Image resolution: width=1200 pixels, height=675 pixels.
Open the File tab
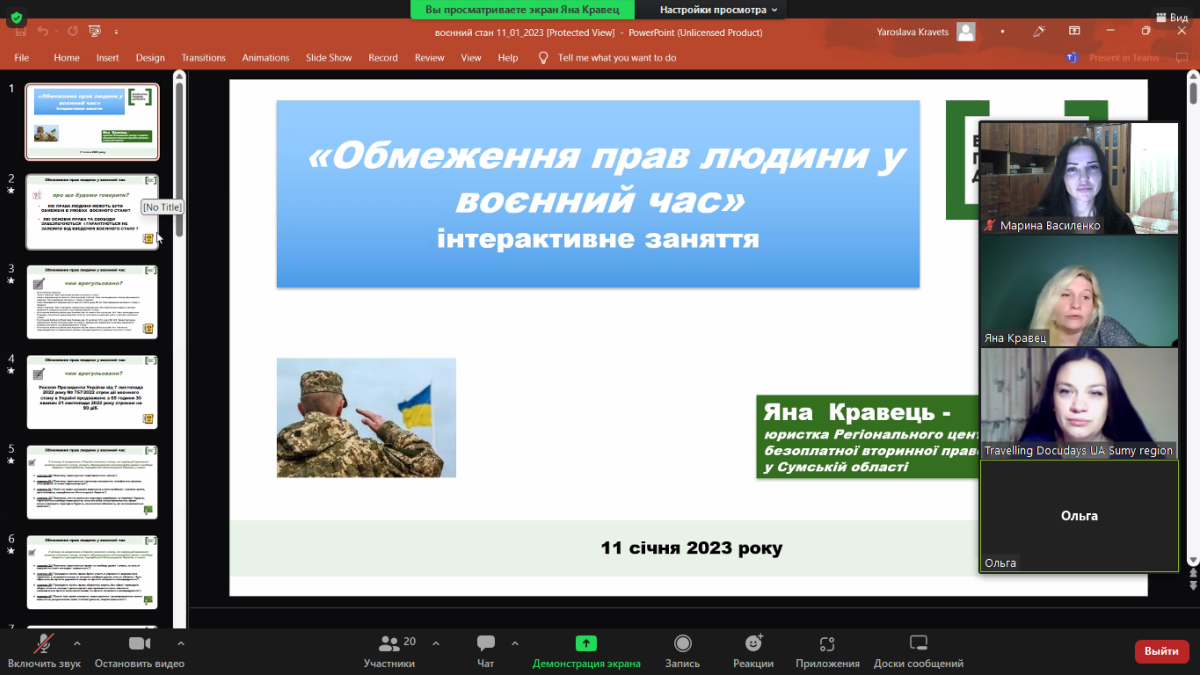coord(21,58)
